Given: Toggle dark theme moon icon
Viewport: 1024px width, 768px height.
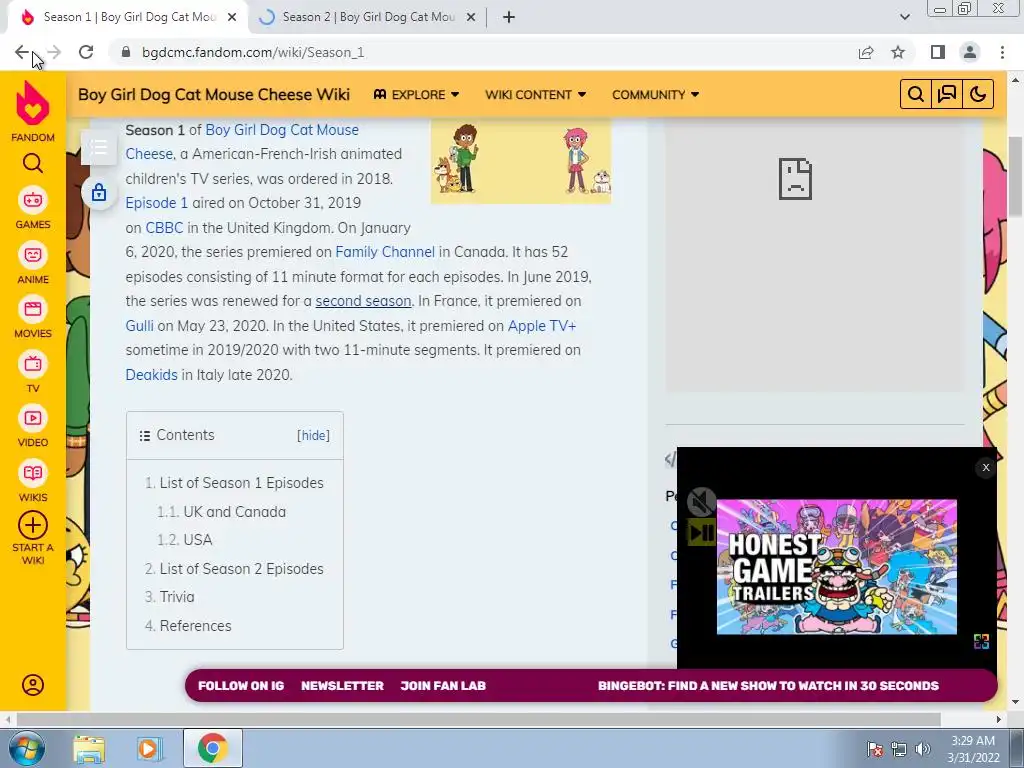Looking at the screenshot, I should (978, 95).
